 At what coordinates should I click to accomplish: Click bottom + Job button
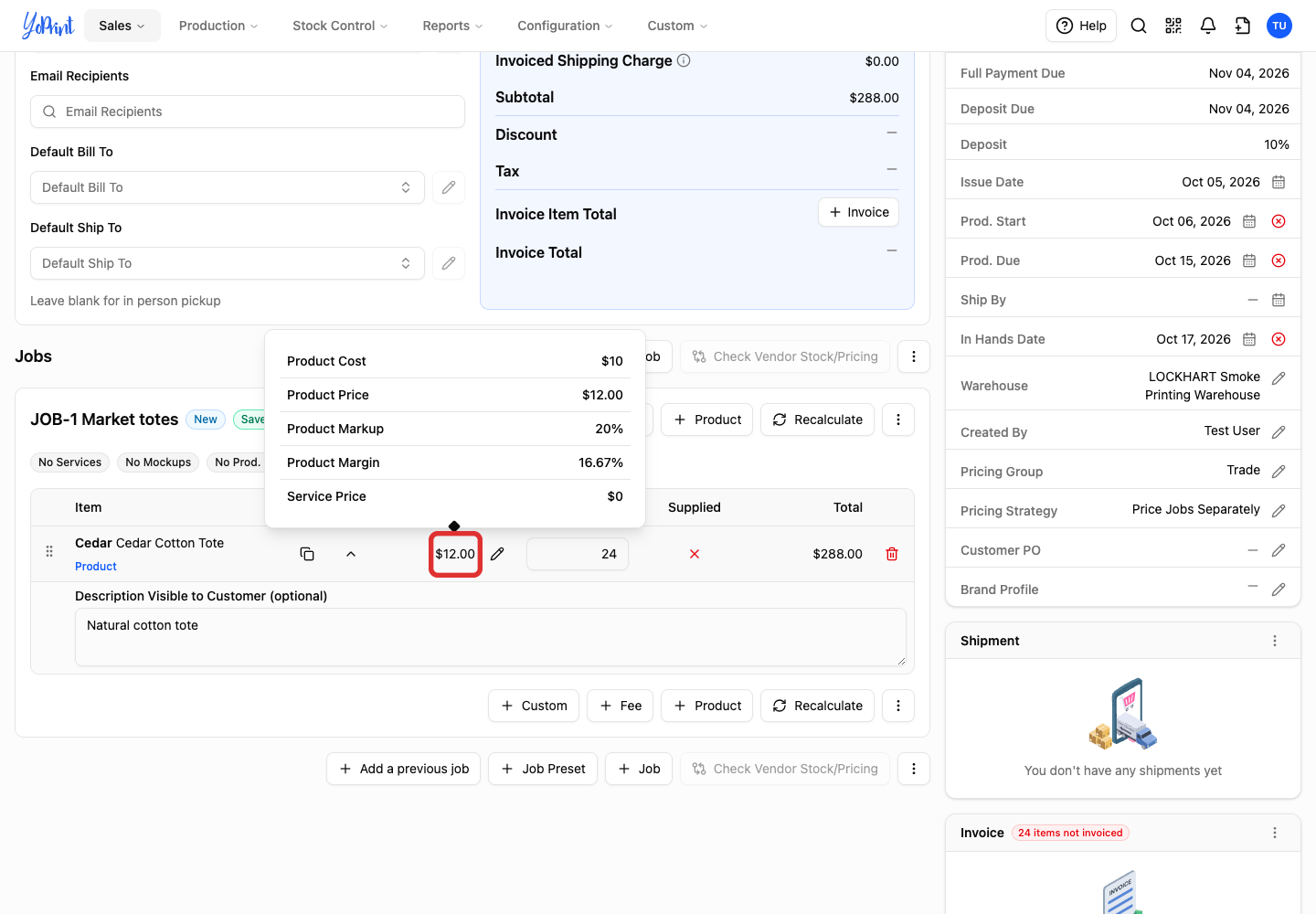coord(639,769)
